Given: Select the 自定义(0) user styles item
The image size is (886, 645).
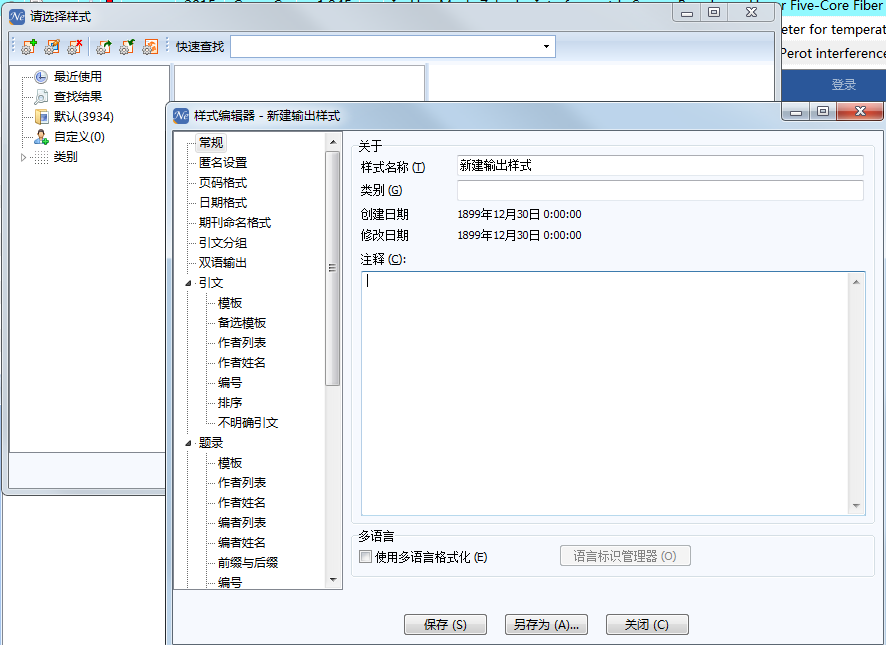Looking at the screenshot, I should point(79,137).
